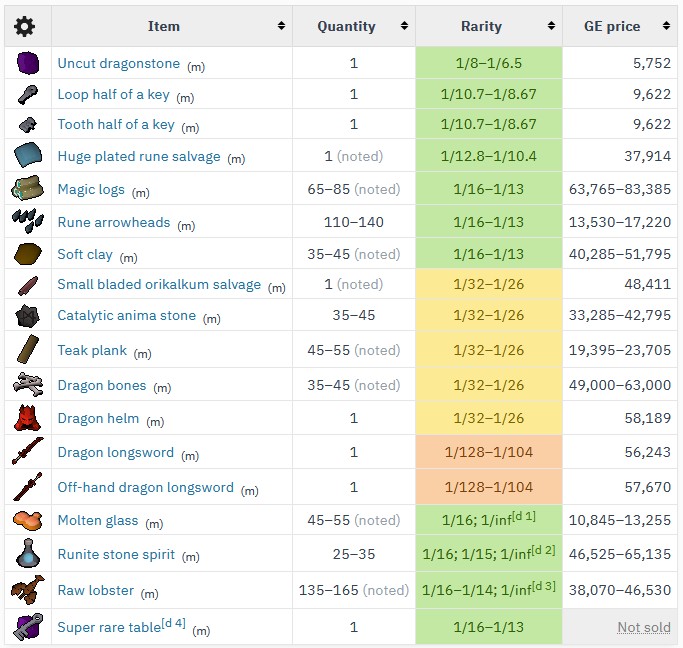The height and width of the screenshot is (648, 683).
Task: Click the (m) members marker beside Uncut dragonstone
Action: point(196,67)
